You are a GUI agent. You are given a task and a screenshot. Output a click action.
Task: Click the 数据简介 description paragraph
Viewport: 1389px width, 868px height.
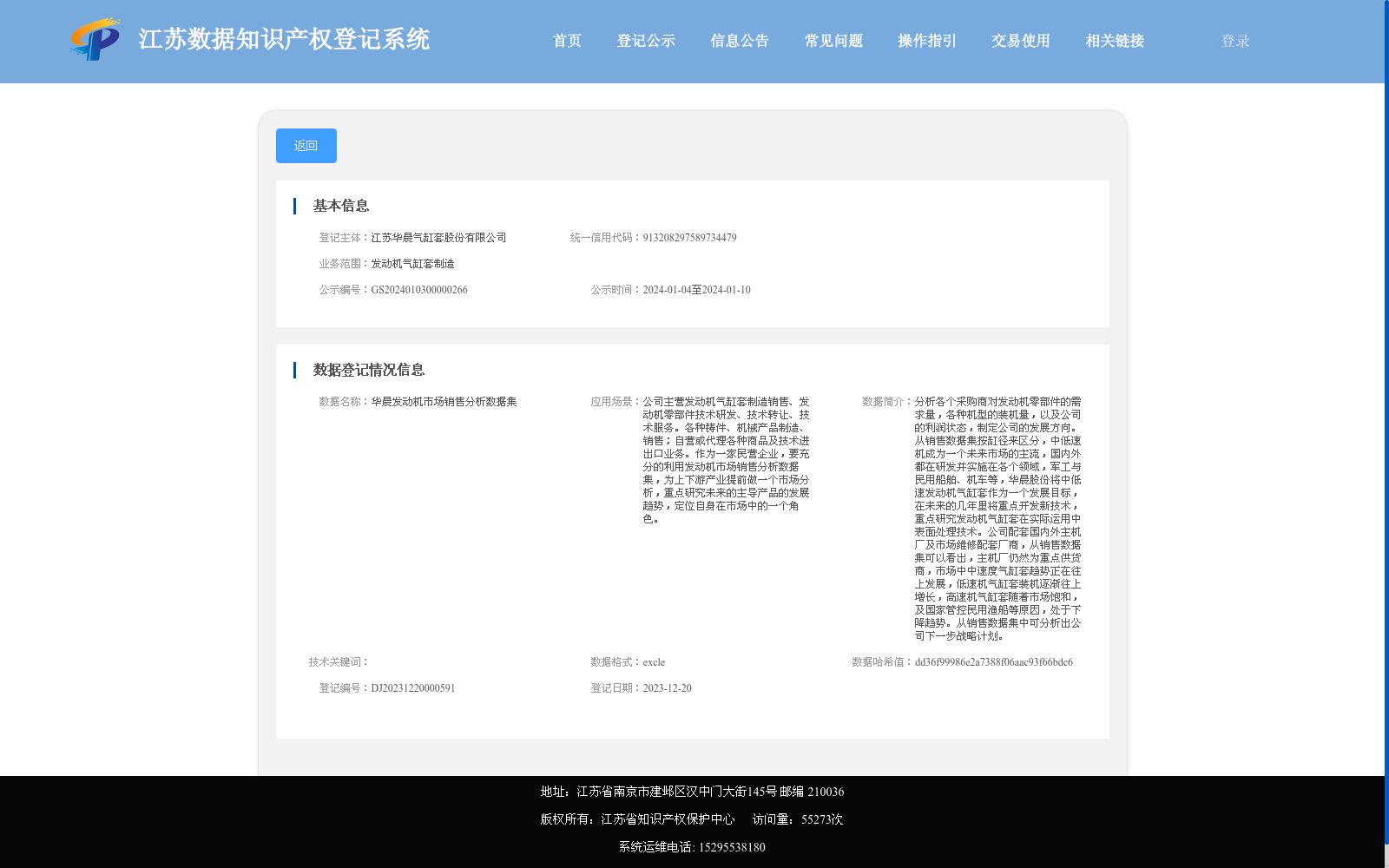[997, 519]
